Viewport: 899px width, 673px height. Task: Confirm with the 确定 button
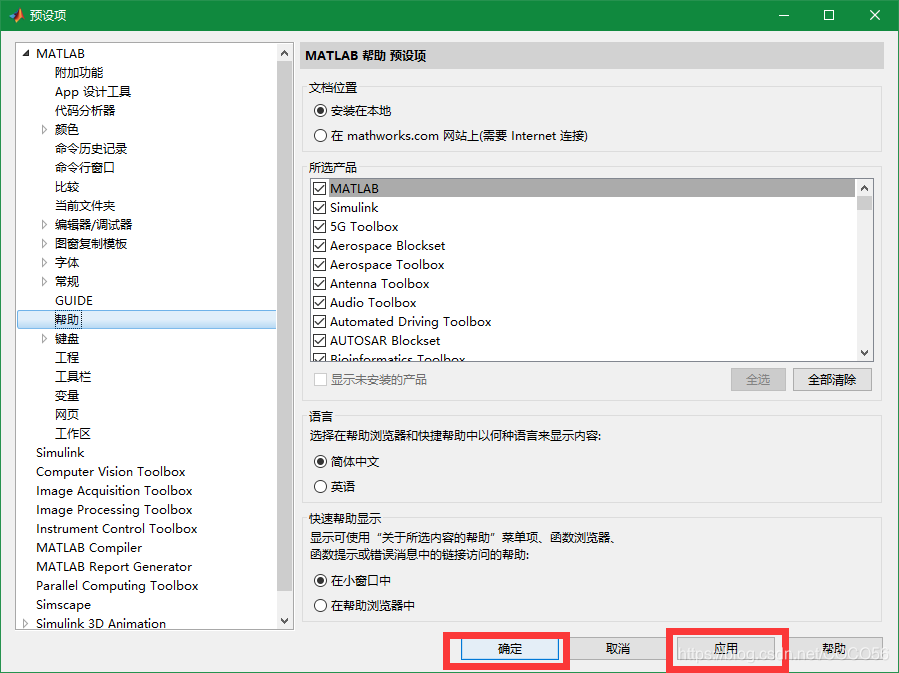tap(510, 649)
